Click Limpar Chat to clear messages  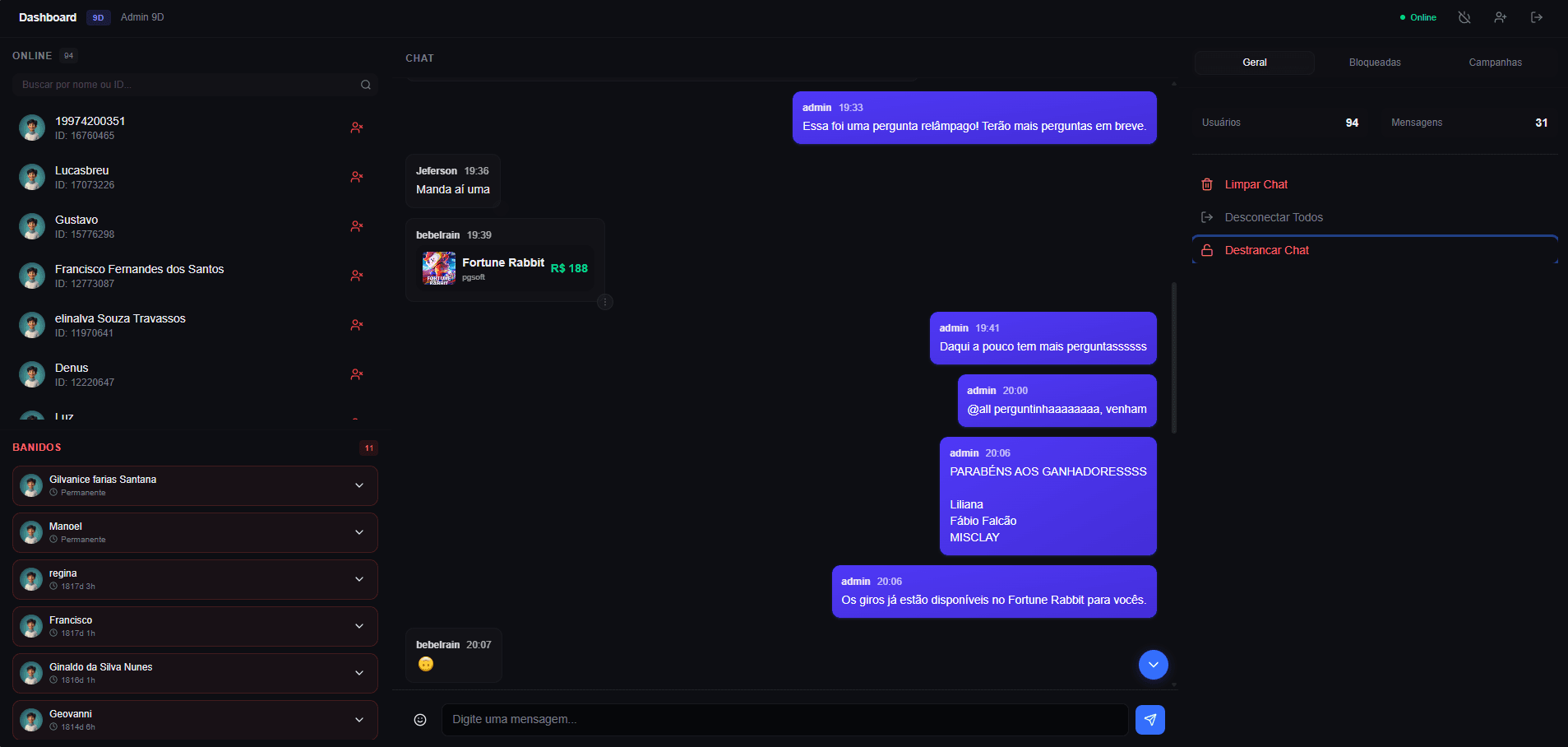[1256, 184]
